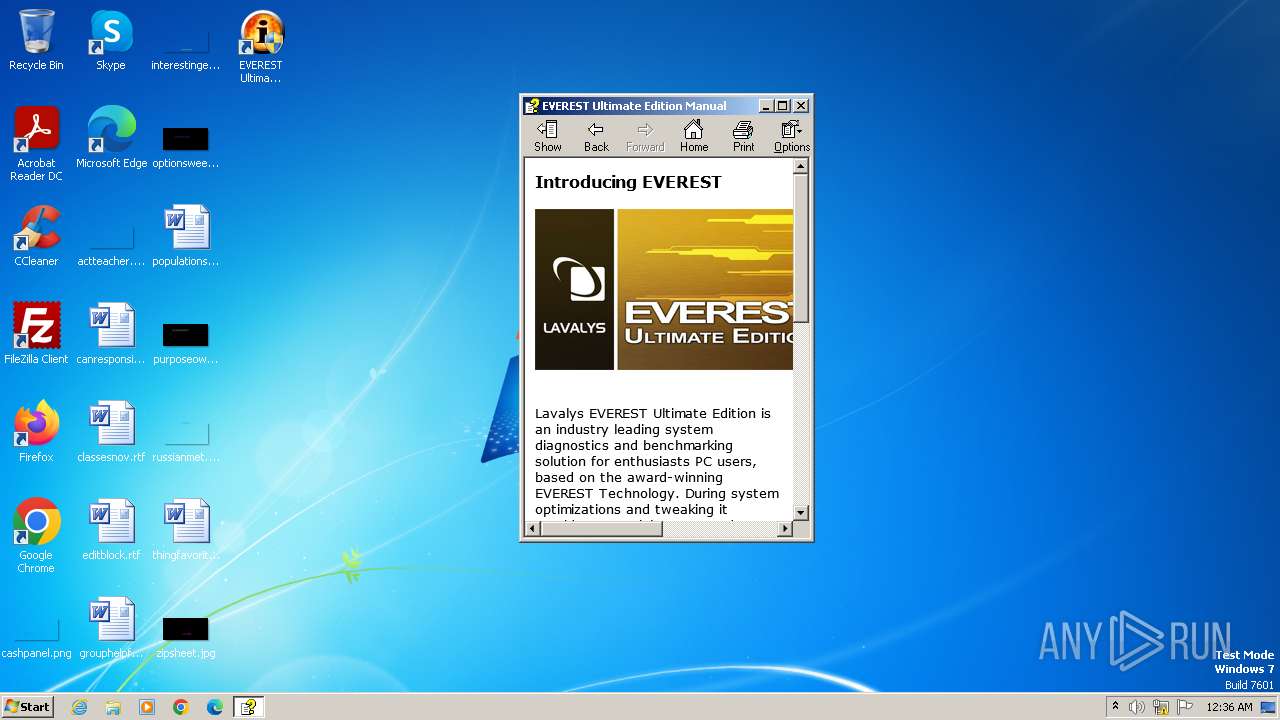The height and width of the screenshot is (720, 1280).
Task: Close the EVEREST manual window
Action: pos(801,105)
